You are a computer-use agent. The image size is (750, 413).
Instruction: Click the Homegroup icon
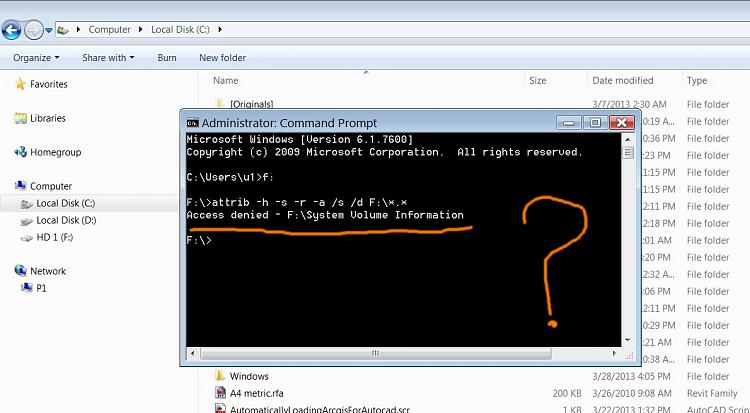point(21,152)
